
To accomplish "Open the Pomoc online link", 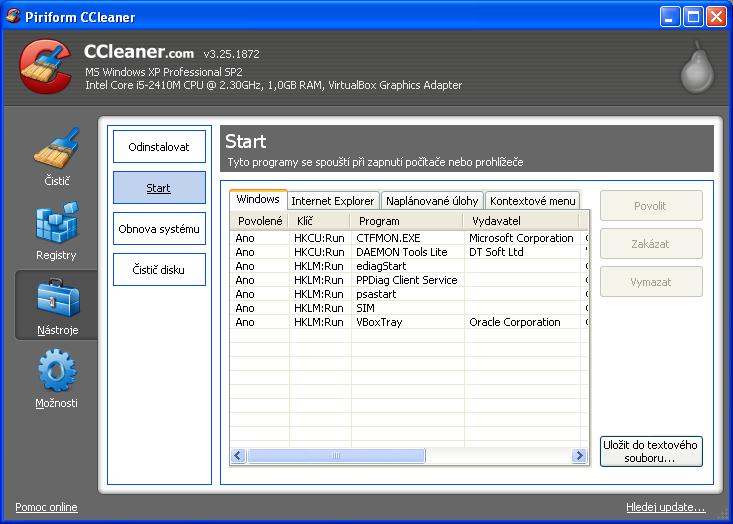I will [x=46, y=507].
